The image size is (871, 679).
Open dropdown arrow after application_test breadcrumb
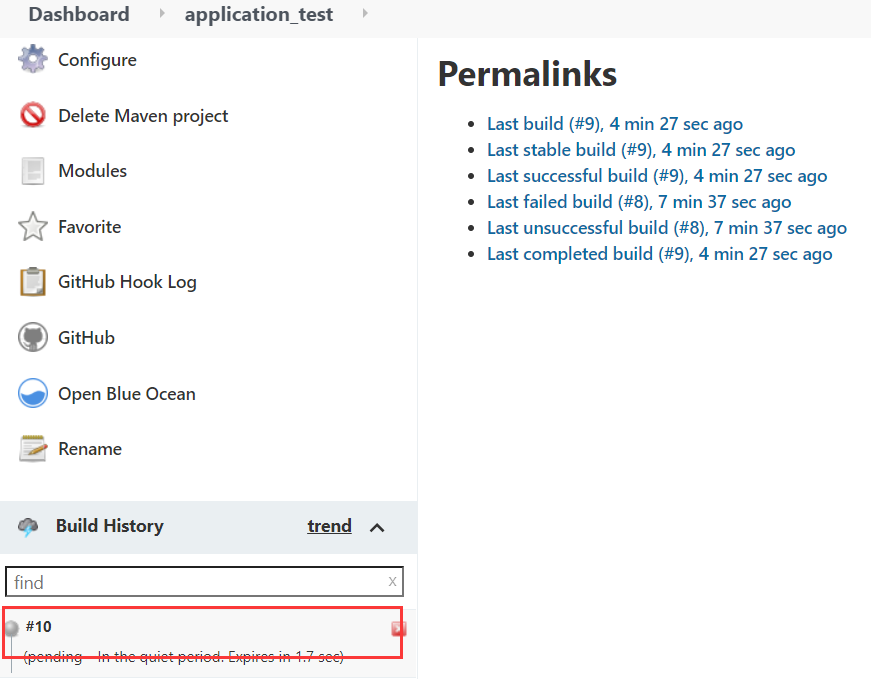point(365,13)
